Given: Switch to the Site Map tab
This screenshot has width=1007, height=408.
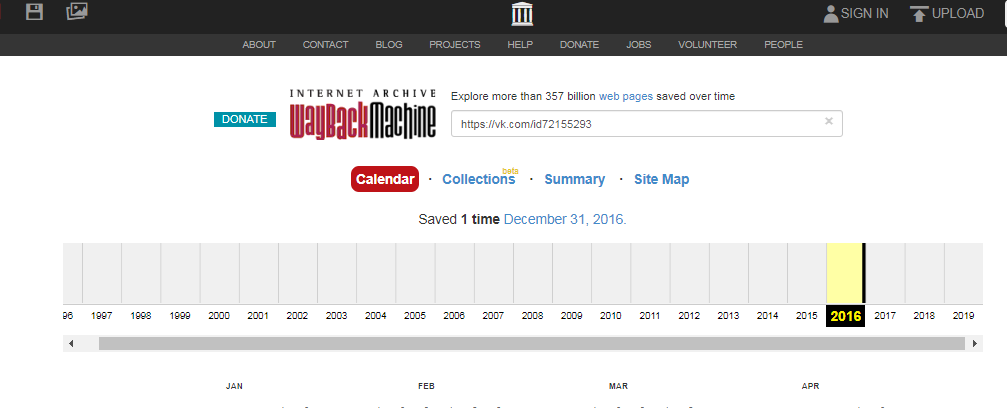Looking at the screenshot, I should click(661, 179).
